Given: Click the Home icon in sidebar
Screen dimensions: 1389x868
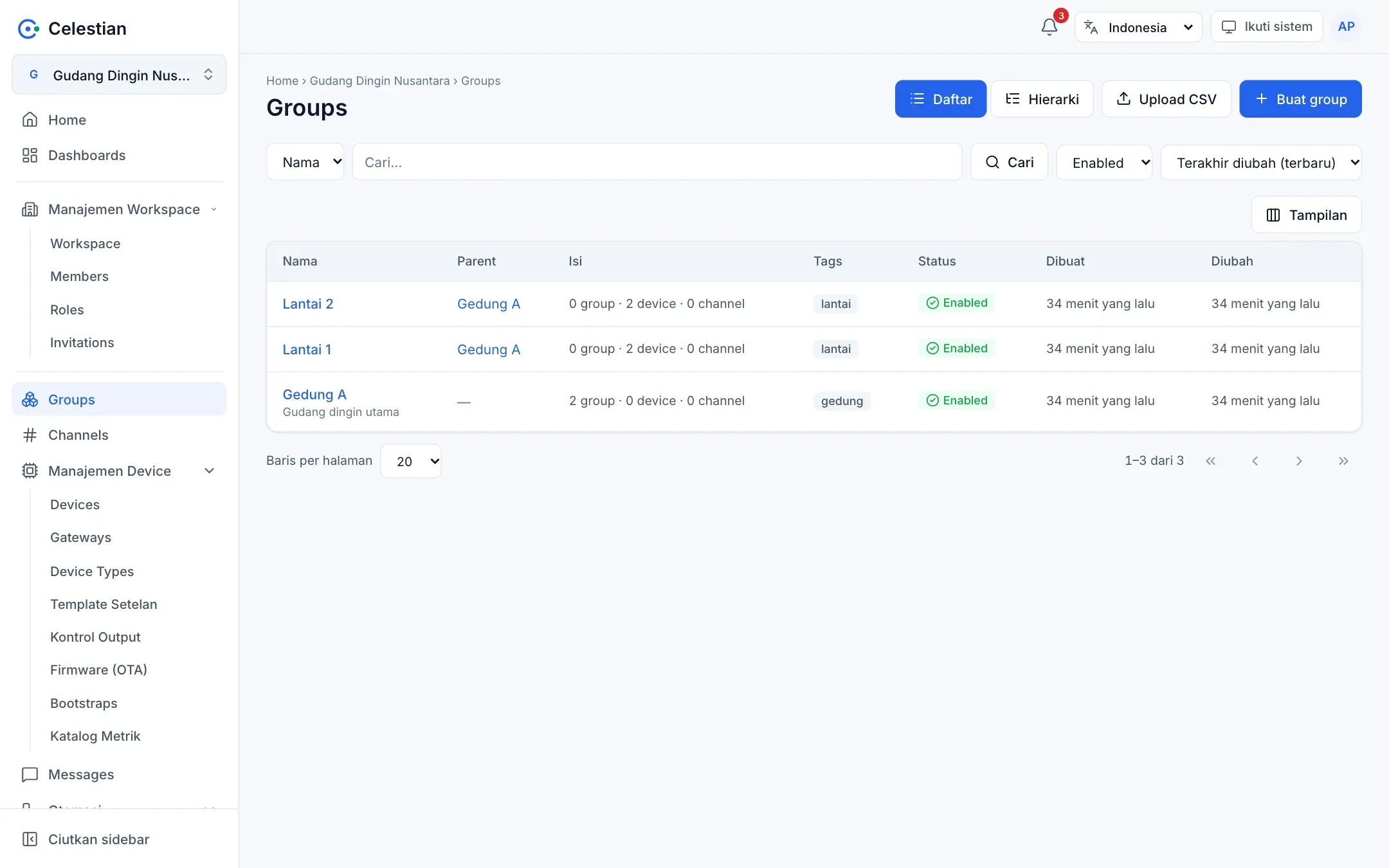Looking at the screenshot, I should (x=30, y=120).
